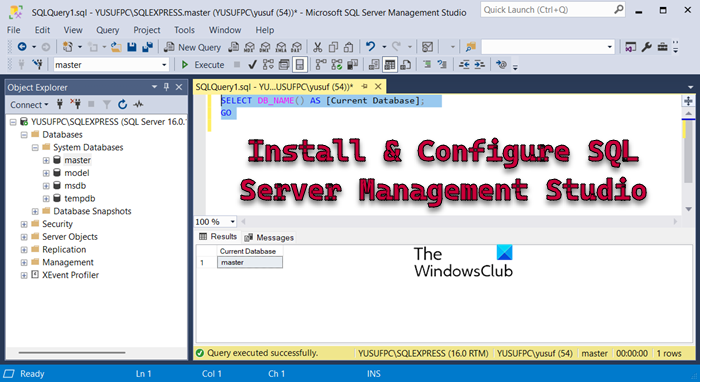Open the Toolbox icon
The image size is (702, 382).
point(663,47)
